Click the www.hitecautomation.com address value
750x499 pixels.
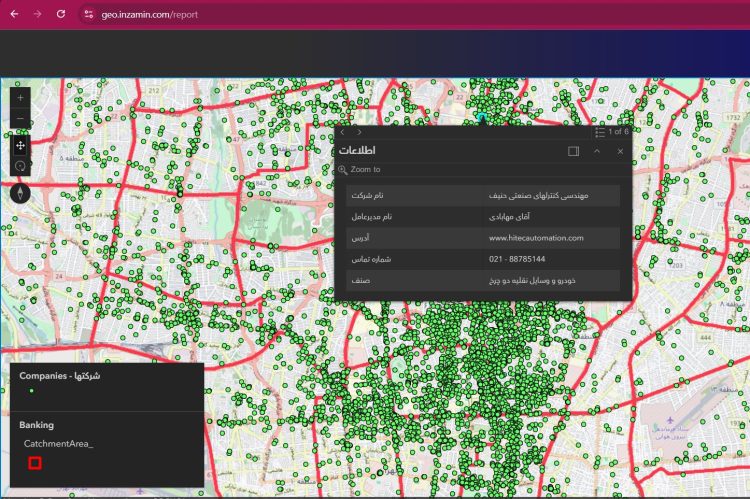[536, 238]
